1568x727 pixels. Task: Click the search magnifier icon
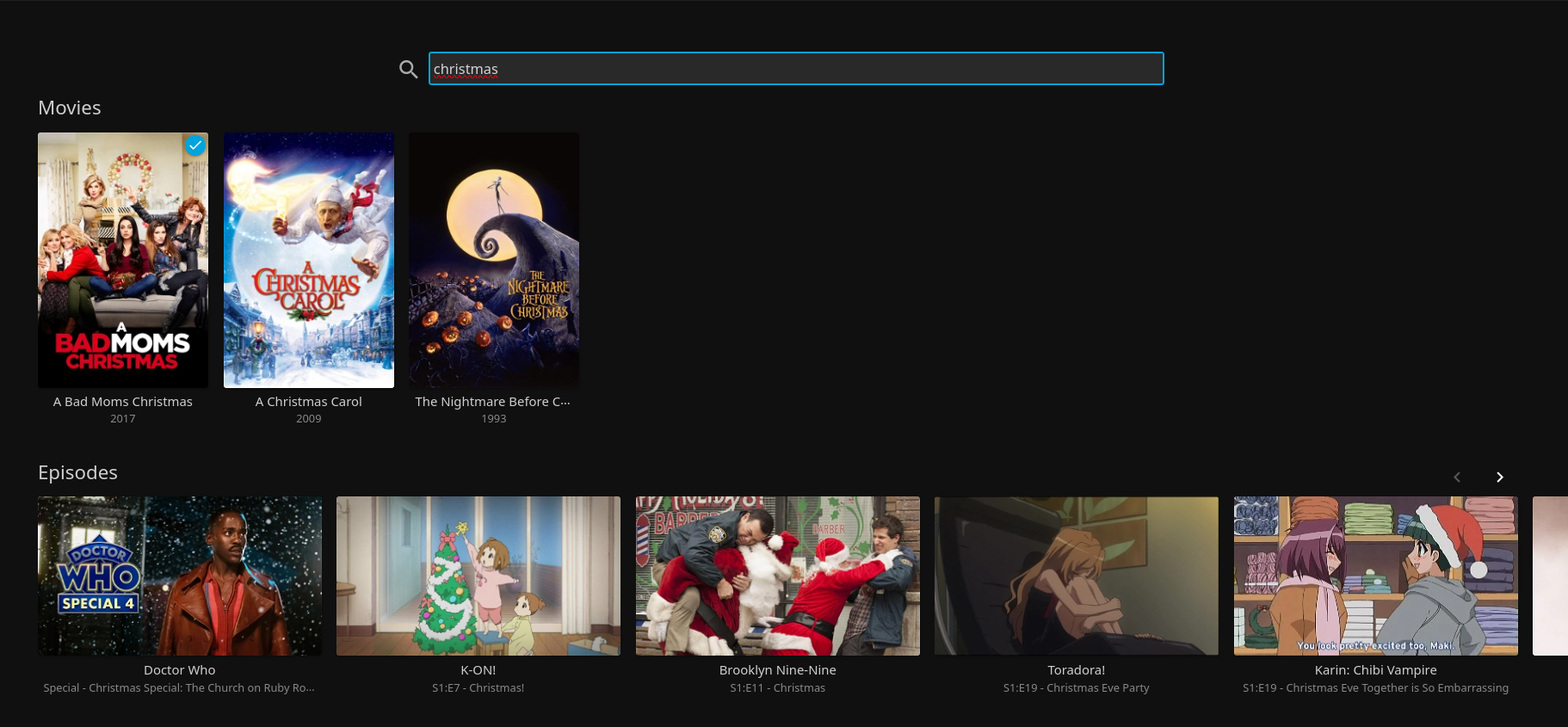pyautogui.click(x=408, y=69)
